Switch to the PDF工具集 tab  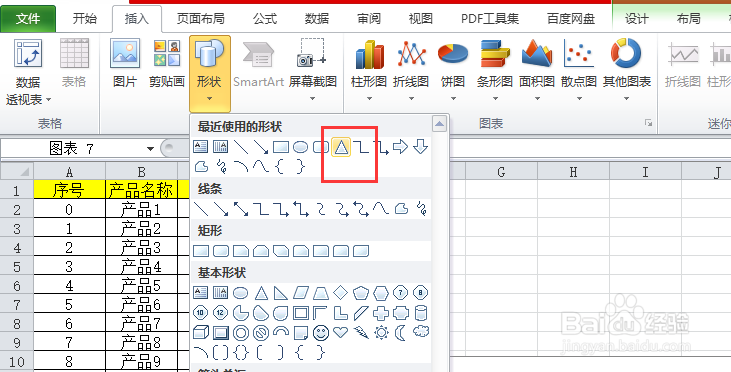click(x=490, y=19)
